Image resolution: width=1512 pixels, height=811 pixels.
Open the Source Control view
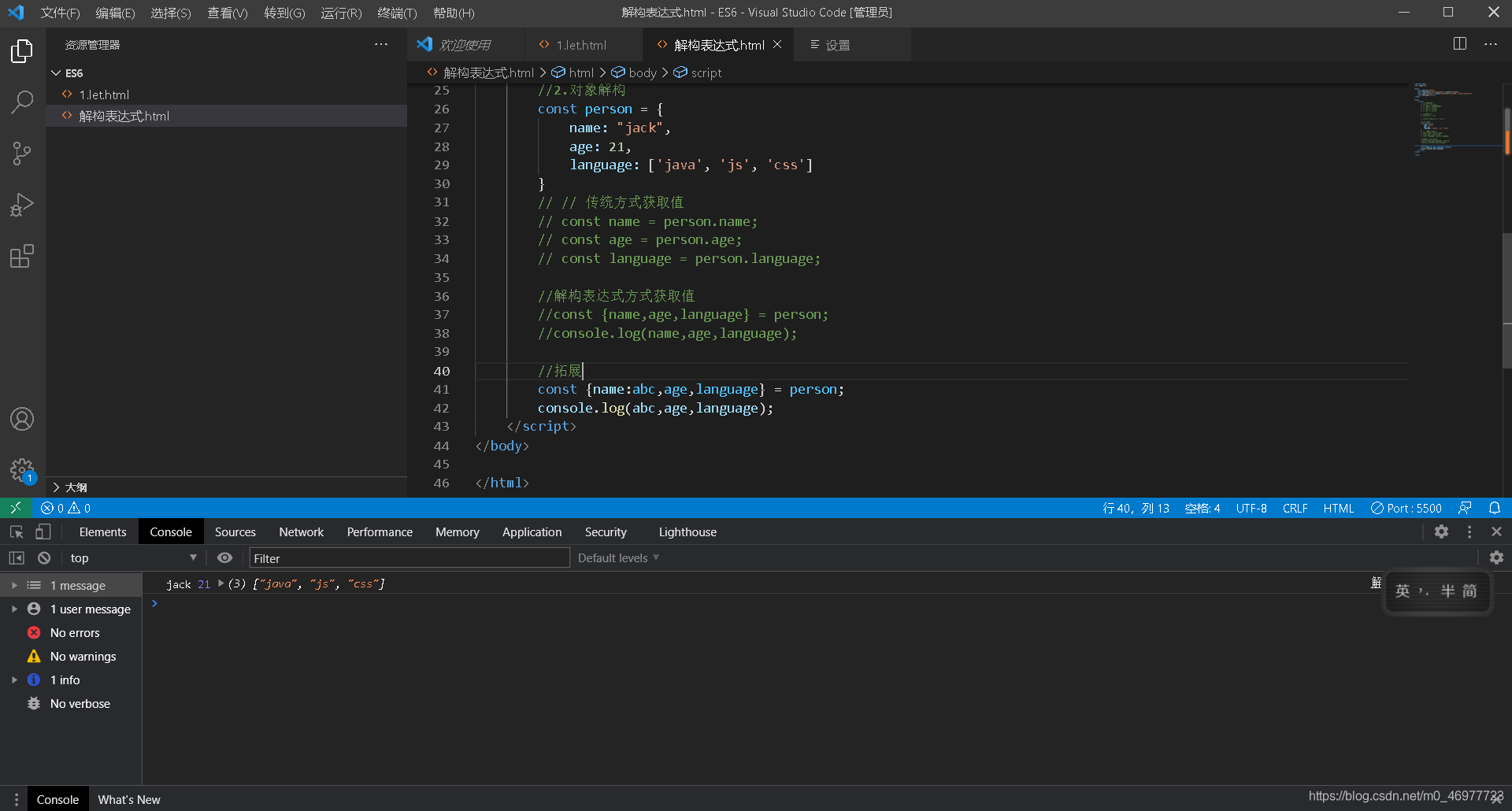click(22, 154)
